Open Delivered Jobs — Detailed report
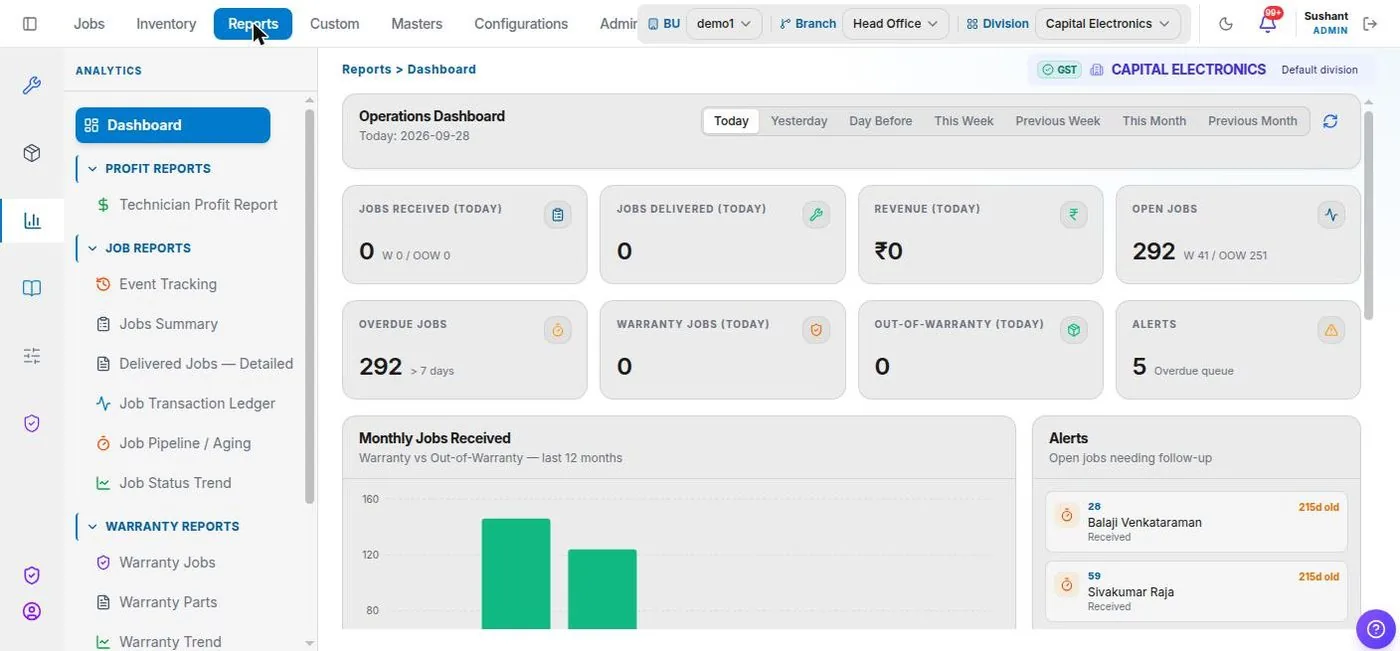The height and width of the screenshot is (651, 1400). (195, 363)
